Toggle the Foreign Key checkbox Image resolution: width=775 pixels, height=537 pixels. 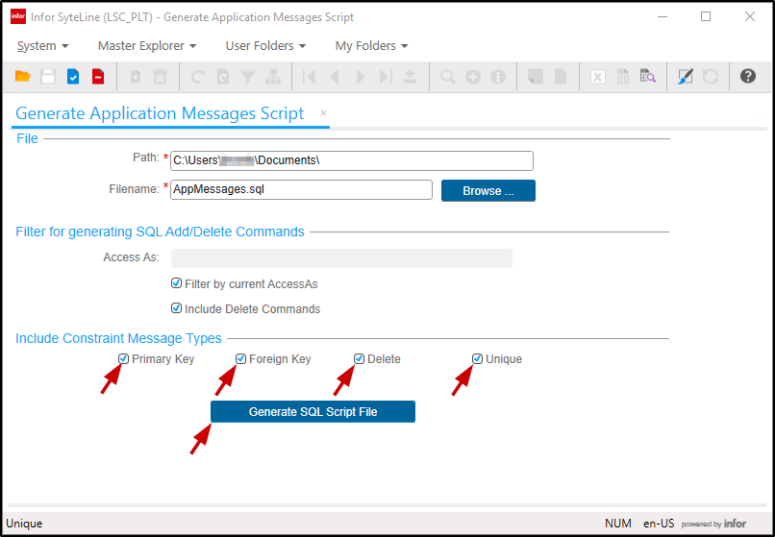tap(241, 358)
